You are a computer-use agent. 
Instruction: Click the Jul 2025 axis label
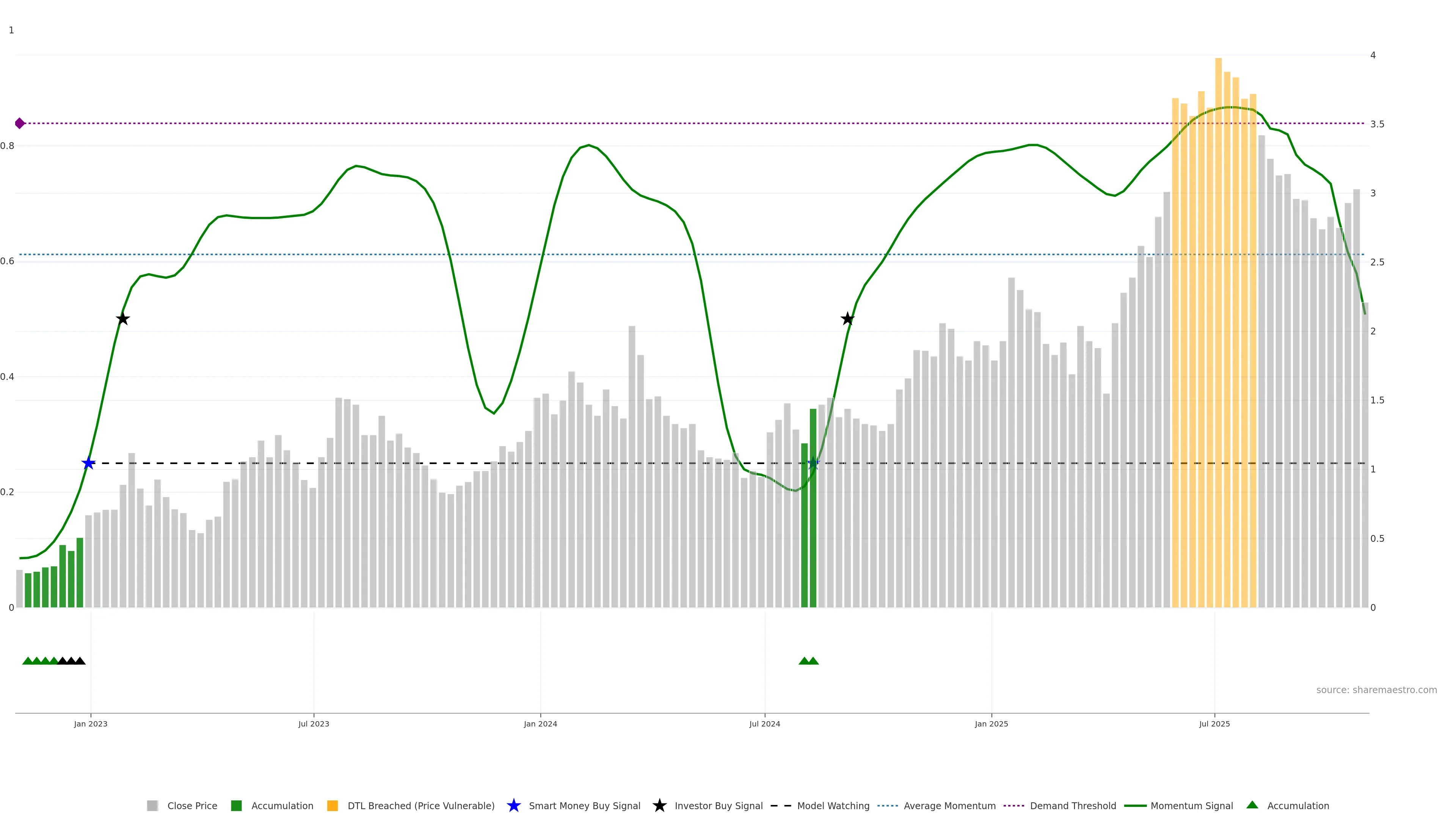(x=1214, y=724)
